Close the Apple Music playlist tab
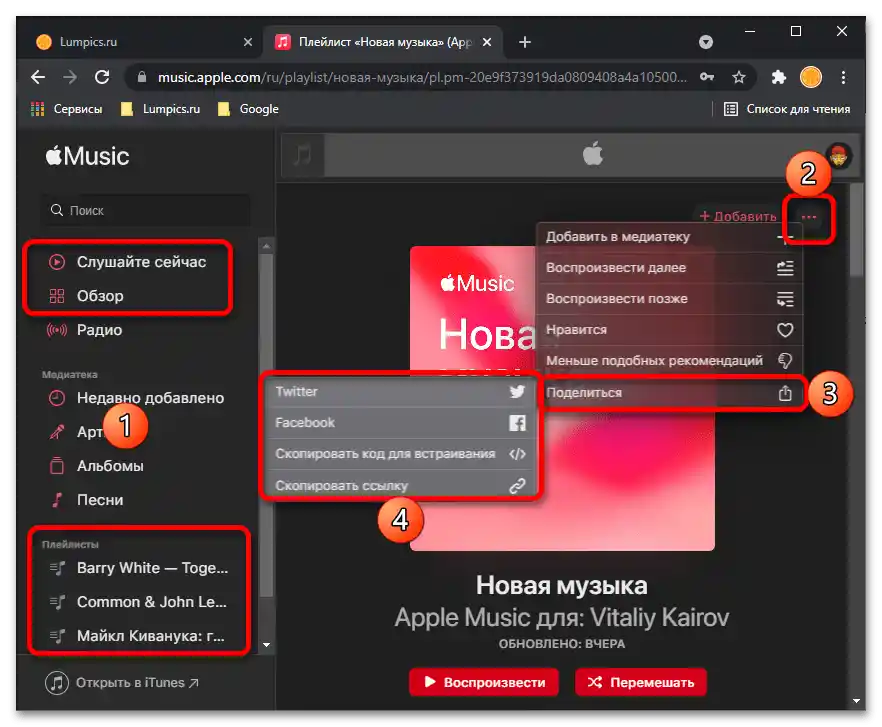 (x=487, y=42)
